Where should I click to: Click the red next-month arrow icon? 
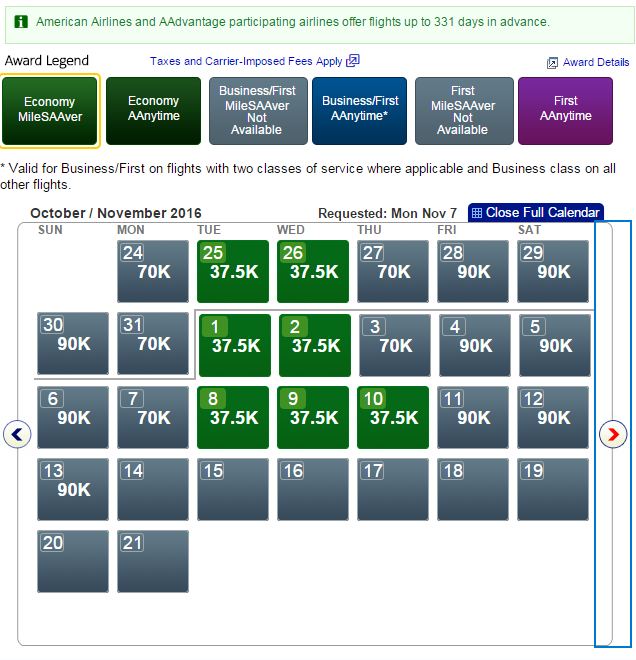coord(612,434)
